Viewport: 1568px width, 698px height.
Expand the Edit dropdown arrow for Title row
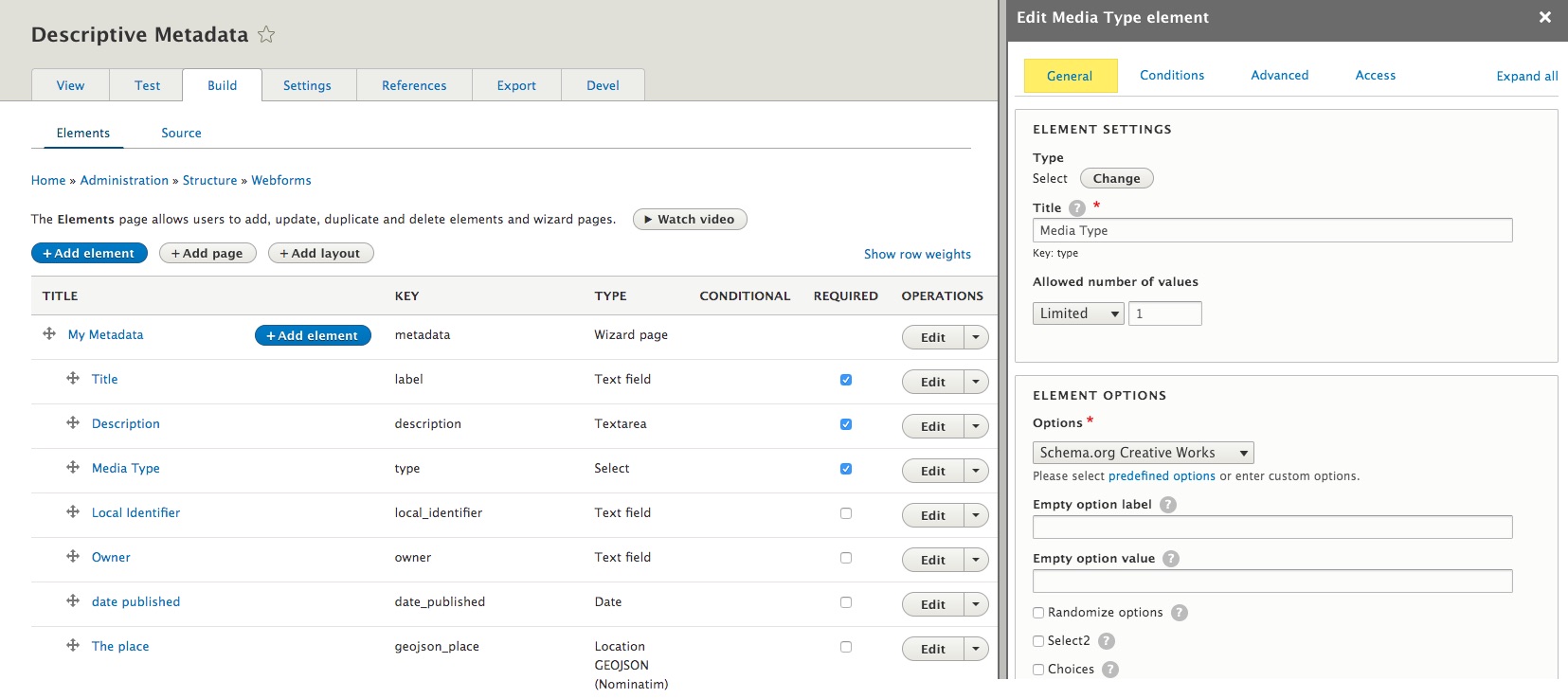click(976, 382)
